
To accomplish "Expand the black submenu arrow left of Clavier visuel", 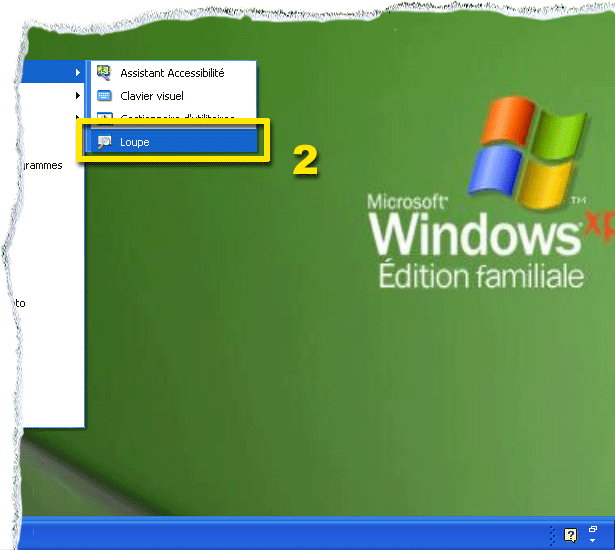I will [78, 95].
